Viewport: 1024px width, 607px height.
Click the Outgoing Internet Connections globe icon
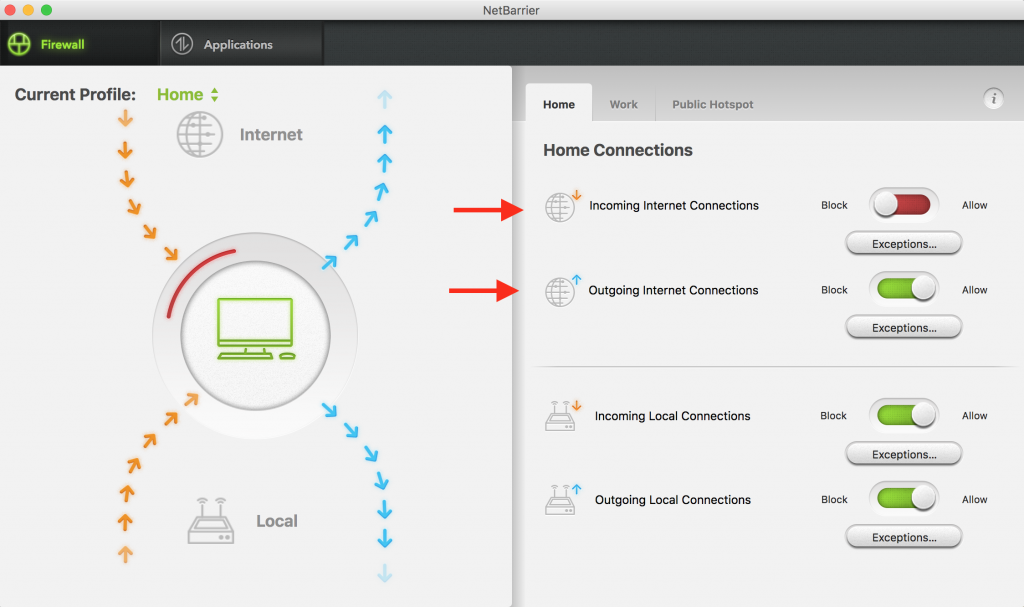point(560,291)
